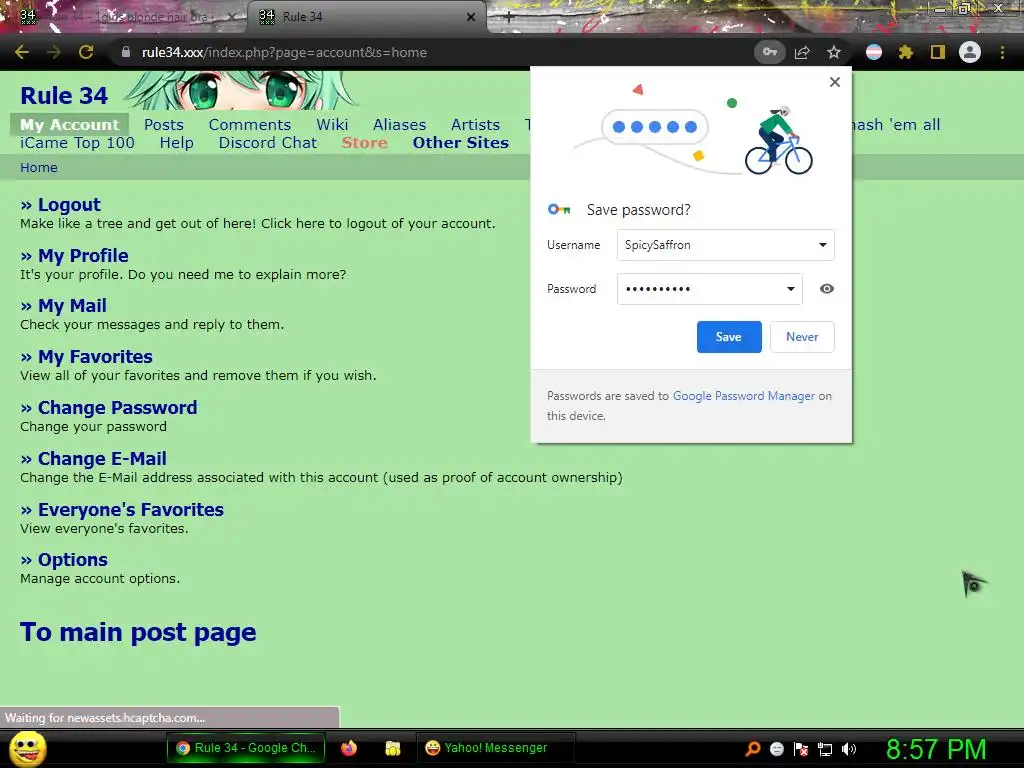The image size is (1024, 768).
Task: Open the My Profile link
Action: coord(83,255)
